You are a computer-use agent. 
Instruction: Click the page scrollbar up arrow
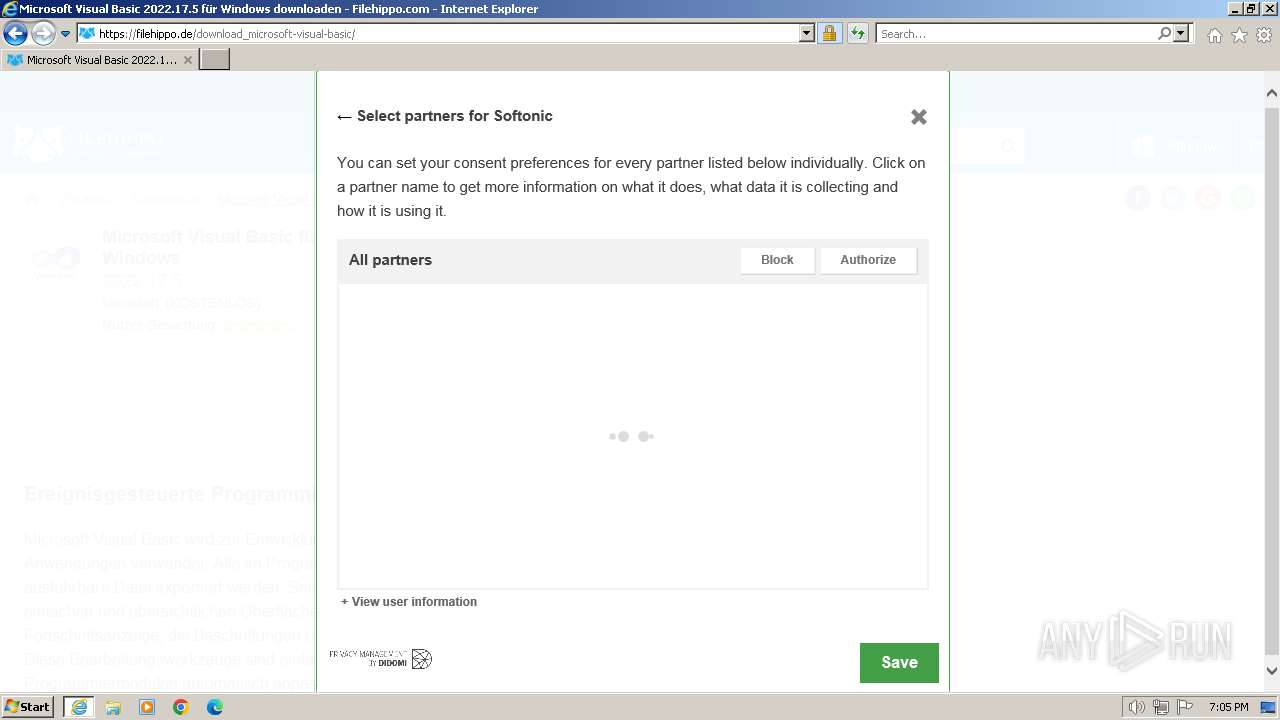[1271, 93]
